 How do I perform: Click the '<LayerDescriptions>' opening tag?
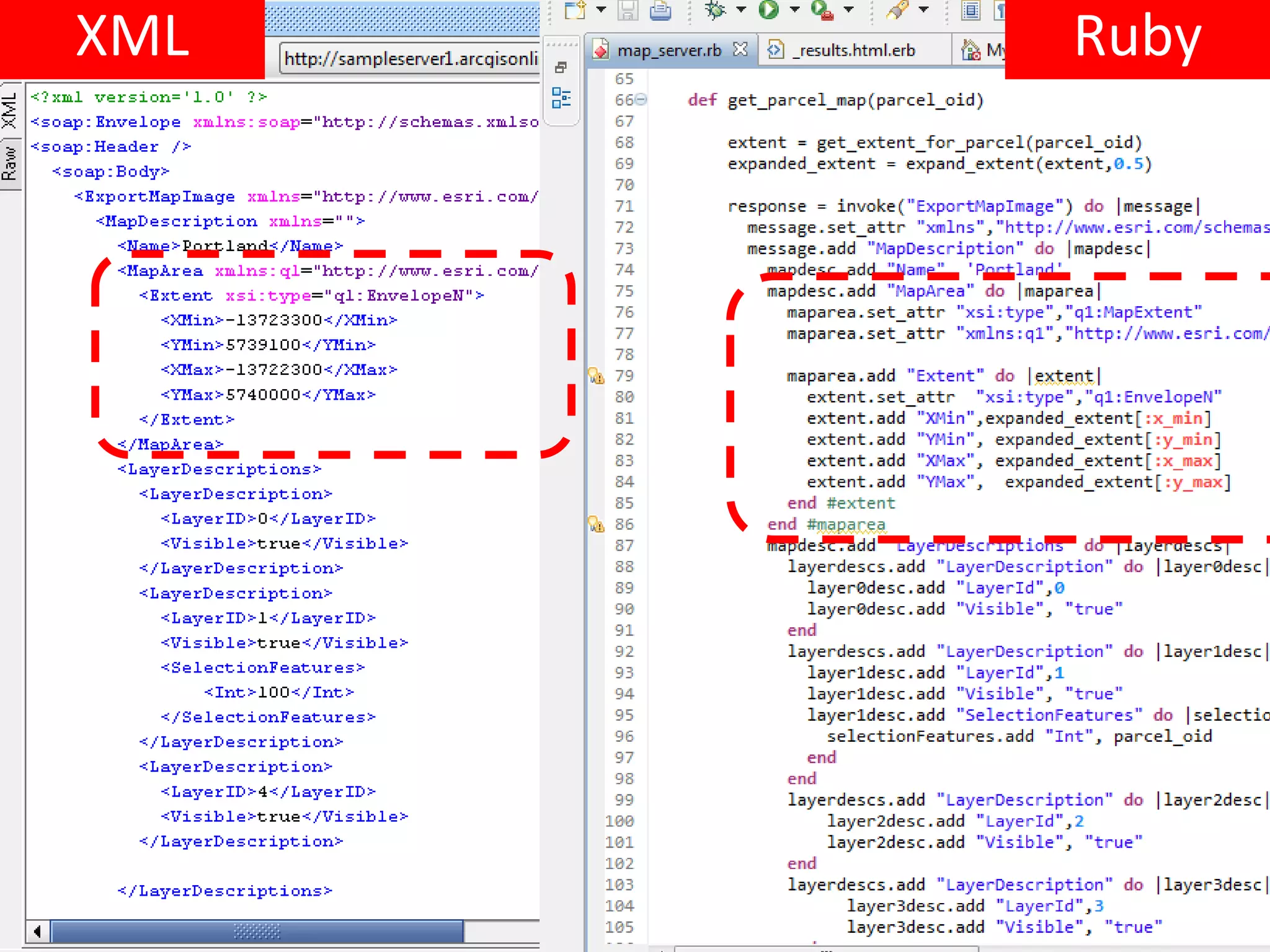(x=220, y=469)
